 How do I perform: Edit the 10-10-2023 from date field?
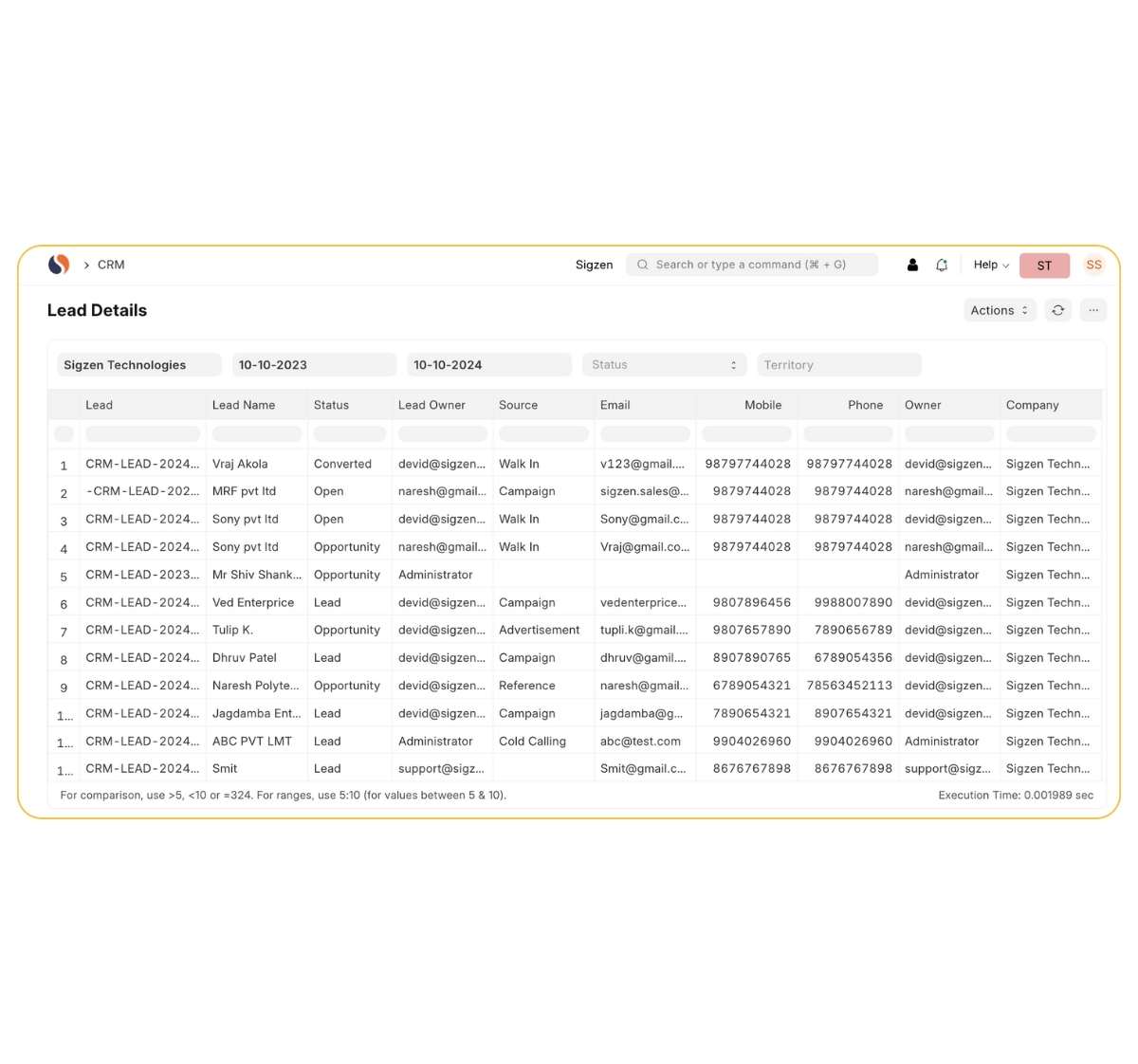point(313,365)
